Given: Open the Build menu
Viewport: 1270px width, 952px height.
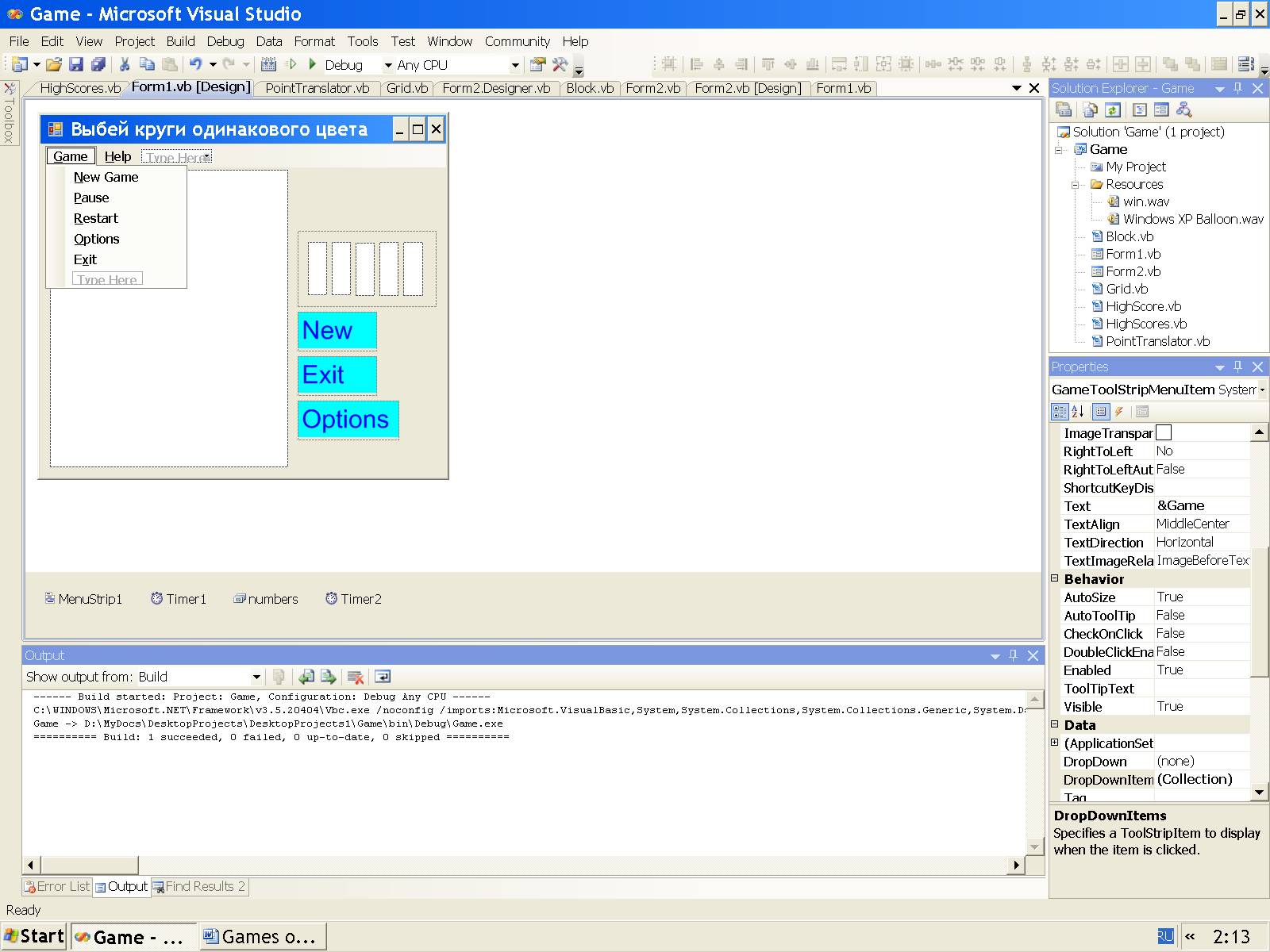Looking at the screenshot, I should (x=180, y=41).
